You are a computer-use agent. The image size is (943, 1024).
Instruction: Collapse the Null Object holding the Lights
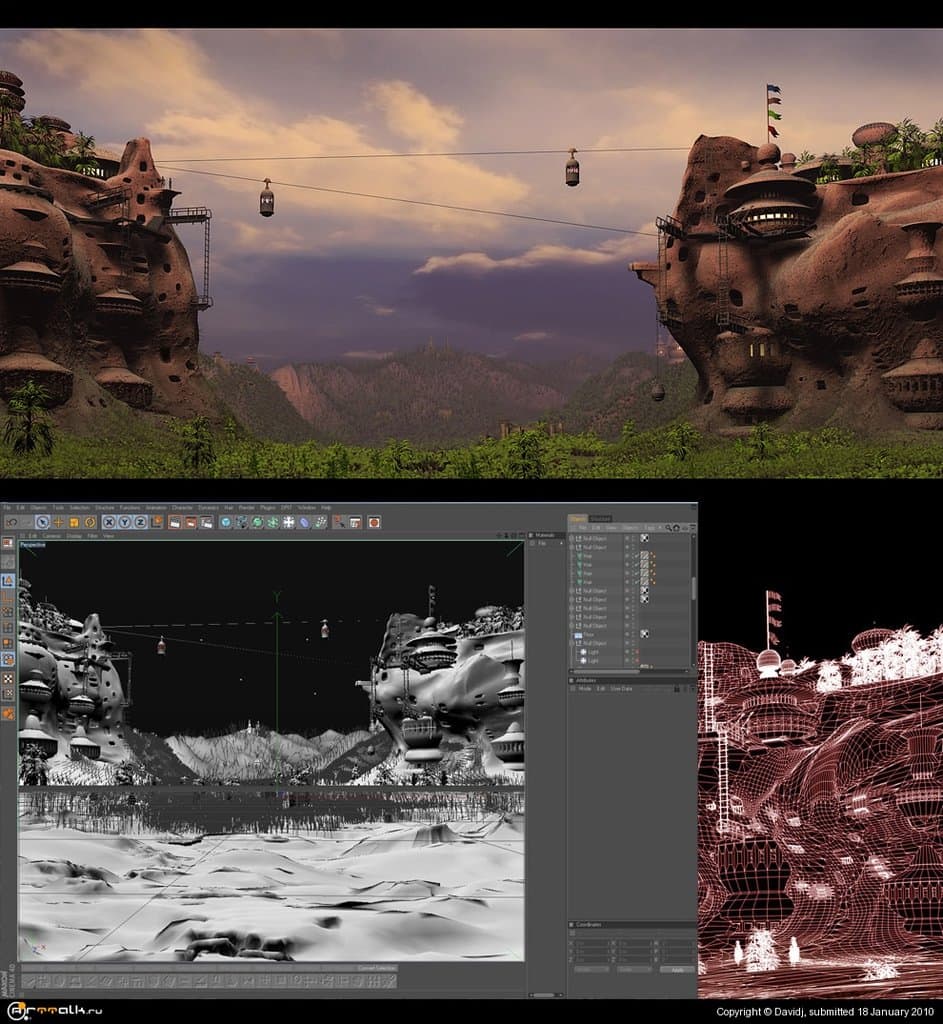click(571, 643)
